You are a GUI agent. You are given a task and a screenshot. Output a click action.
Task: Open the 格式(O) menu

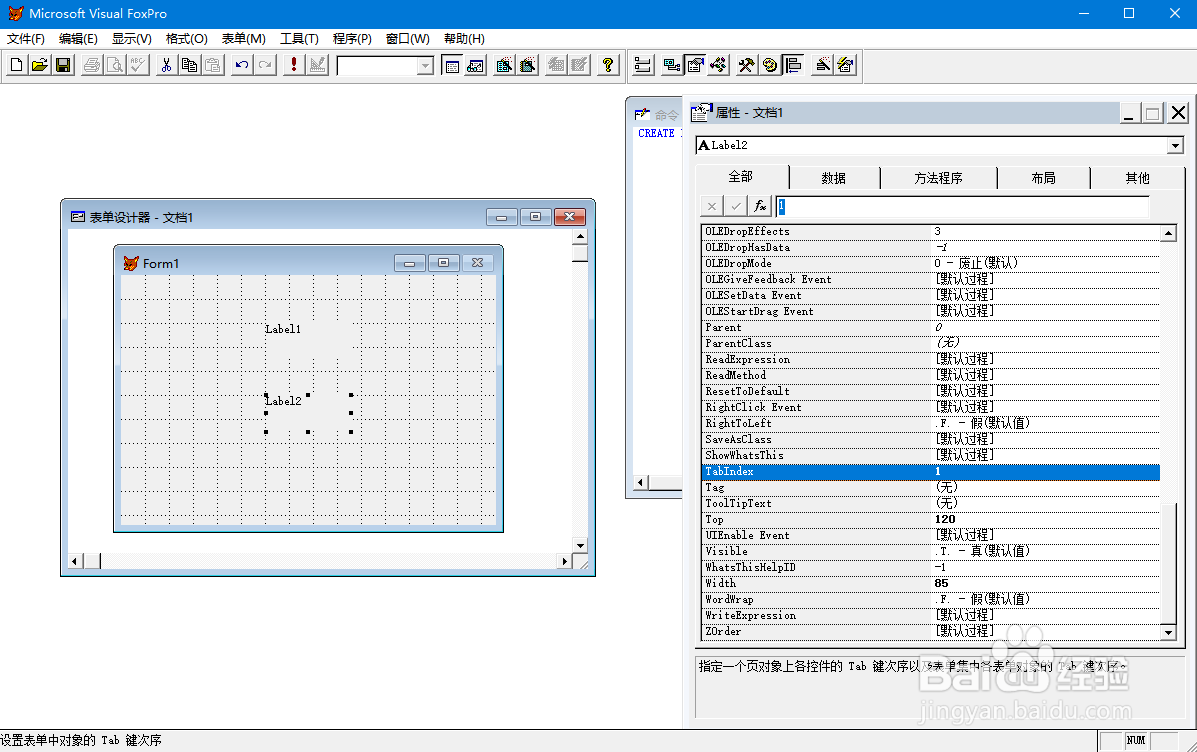pyautogui.click(x=186, y=39)
